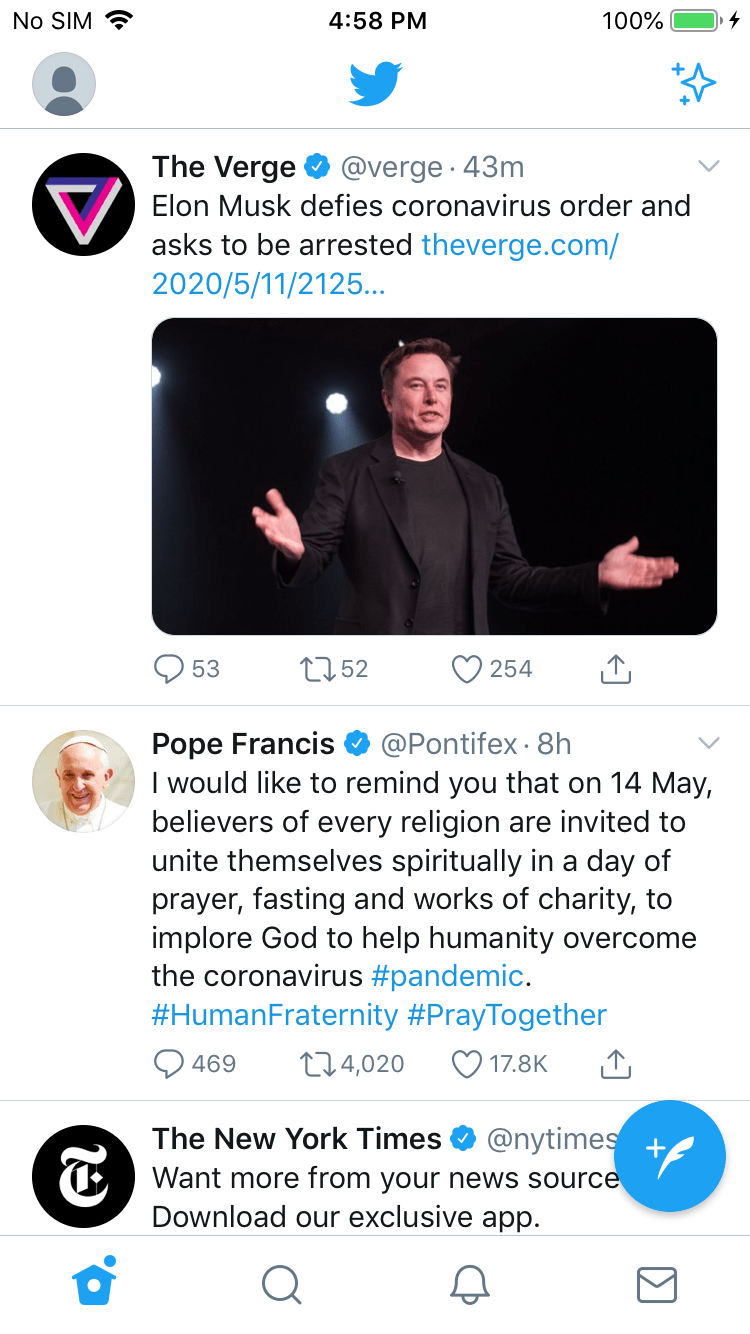Expand options chevron on The Verge tweet
Screen dimensions: 750x1334
tap(708, 166)
